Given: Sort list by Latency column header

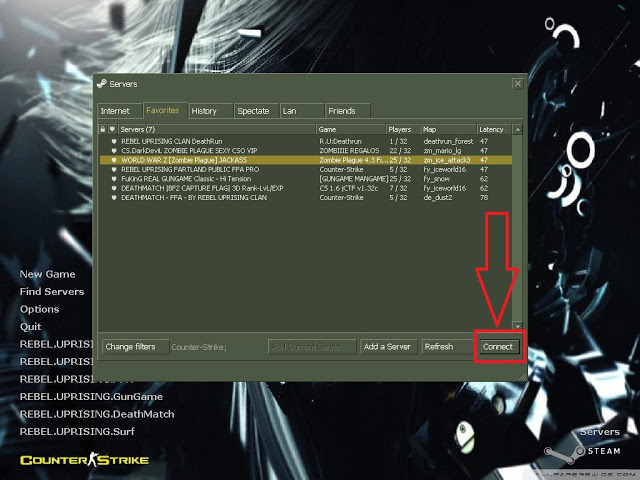Looking at the screenshot, I should 494,129.
